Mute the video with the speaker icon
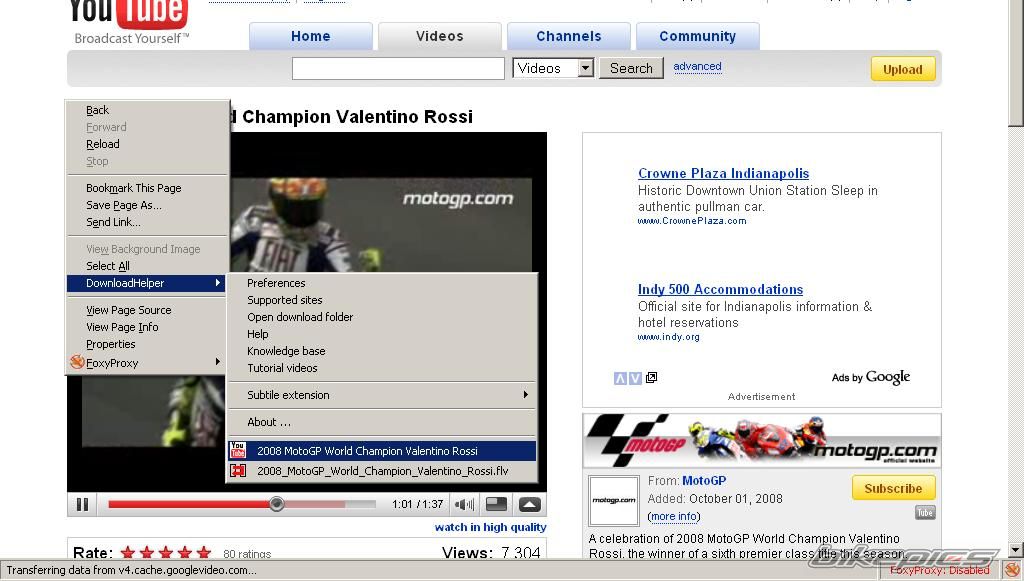This screenshot has width=1024, height=581. point(464,505)
